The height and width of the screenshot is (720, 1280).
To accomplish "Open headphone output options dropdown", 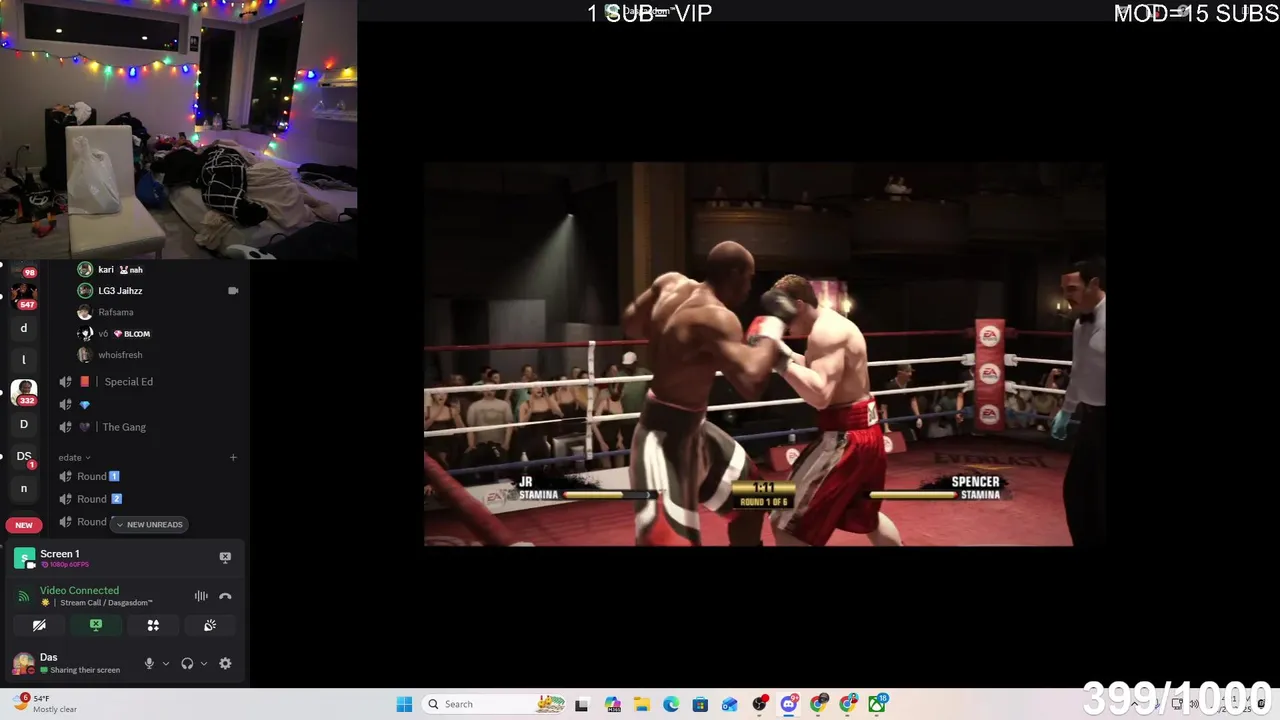I will 204,663.
